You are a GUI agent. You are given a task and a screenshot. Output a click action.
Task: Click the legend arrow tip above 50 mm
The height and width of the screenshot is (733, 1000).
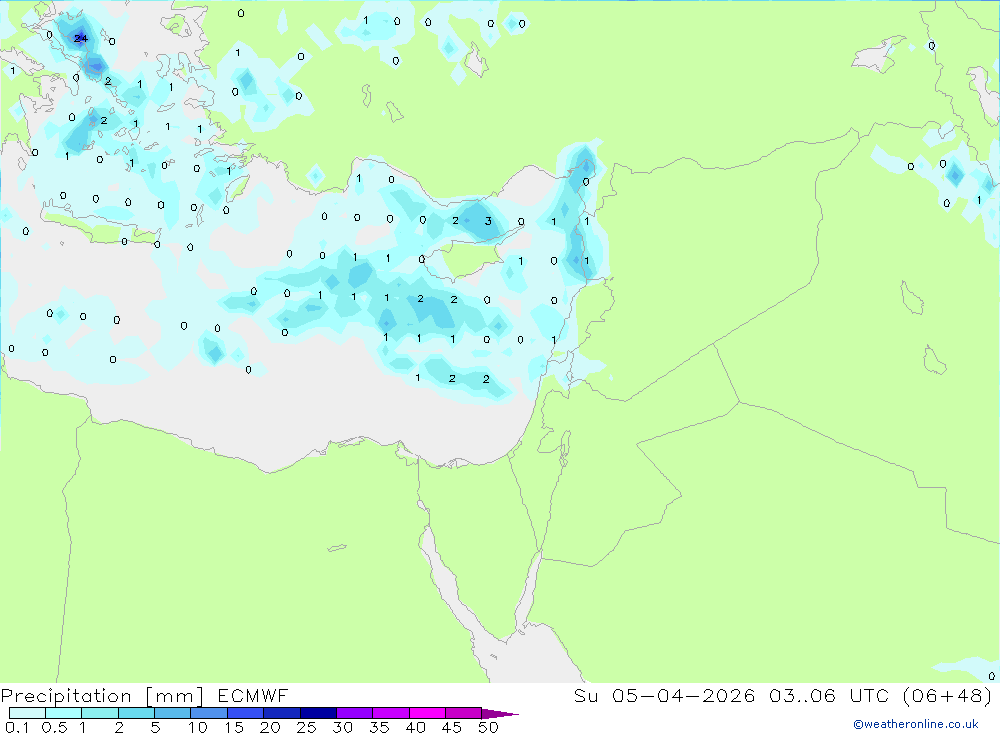tap(500, 713)
